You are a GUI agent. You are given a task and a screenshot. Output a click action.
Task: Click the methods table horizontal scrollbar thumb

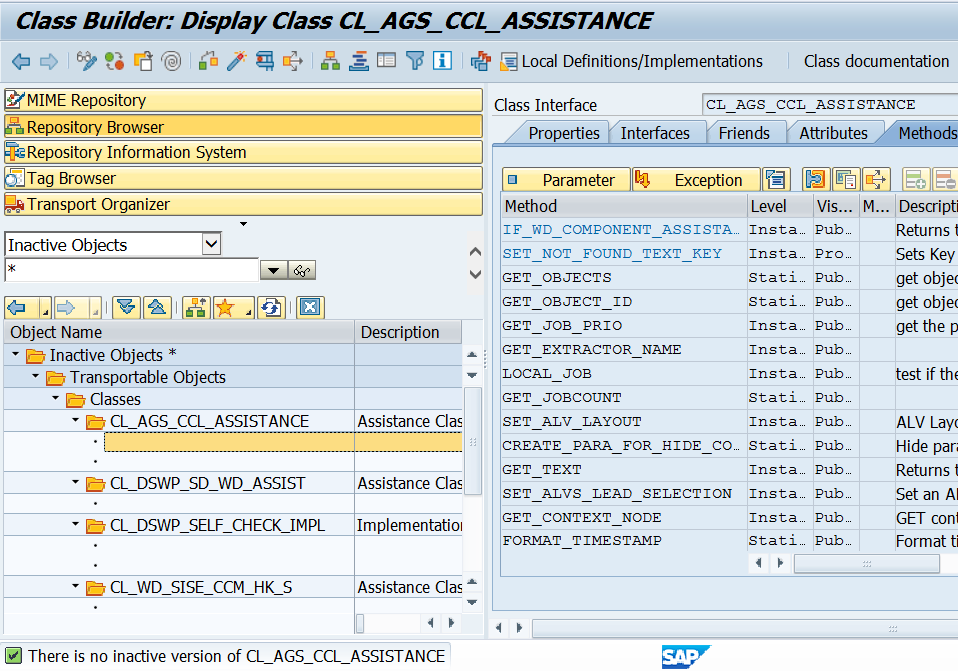tap(866, 563)
